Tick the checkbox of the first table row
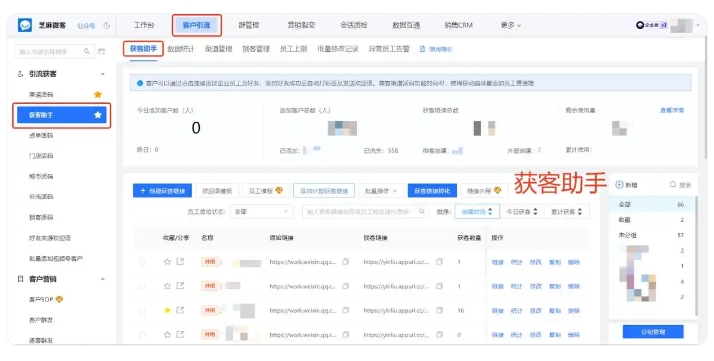The image size is (714, 361). click(142, 262)
